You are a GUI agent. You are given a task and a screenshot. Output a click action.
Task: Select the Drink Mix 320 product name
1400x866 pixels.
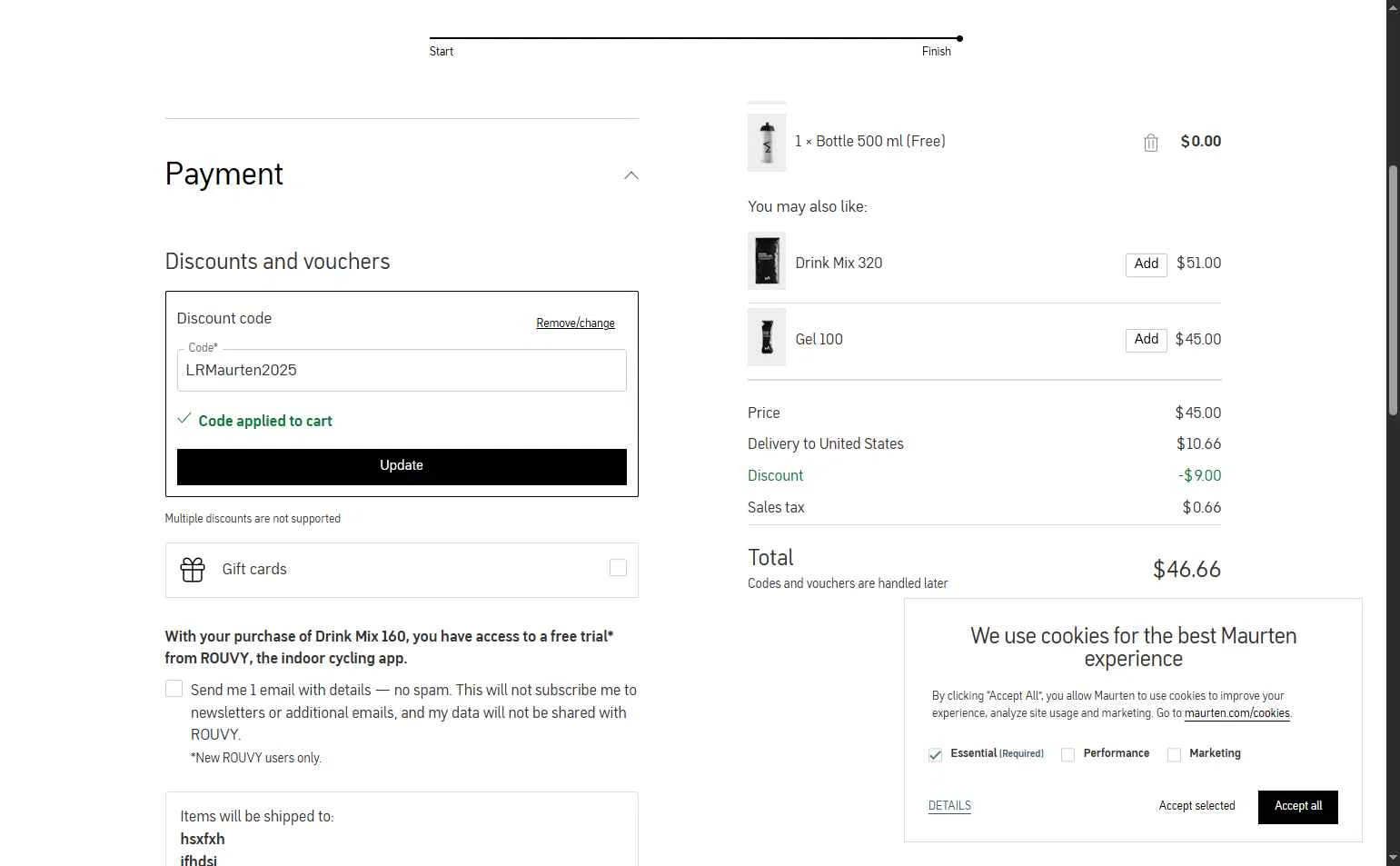tap(839, 263)
